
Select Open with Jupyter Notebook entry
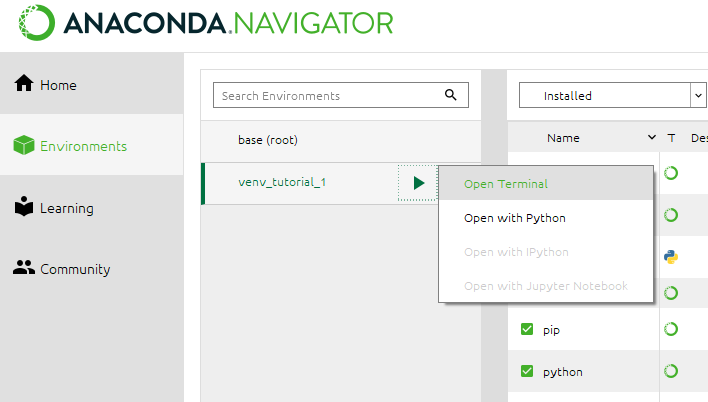(546, 285)
